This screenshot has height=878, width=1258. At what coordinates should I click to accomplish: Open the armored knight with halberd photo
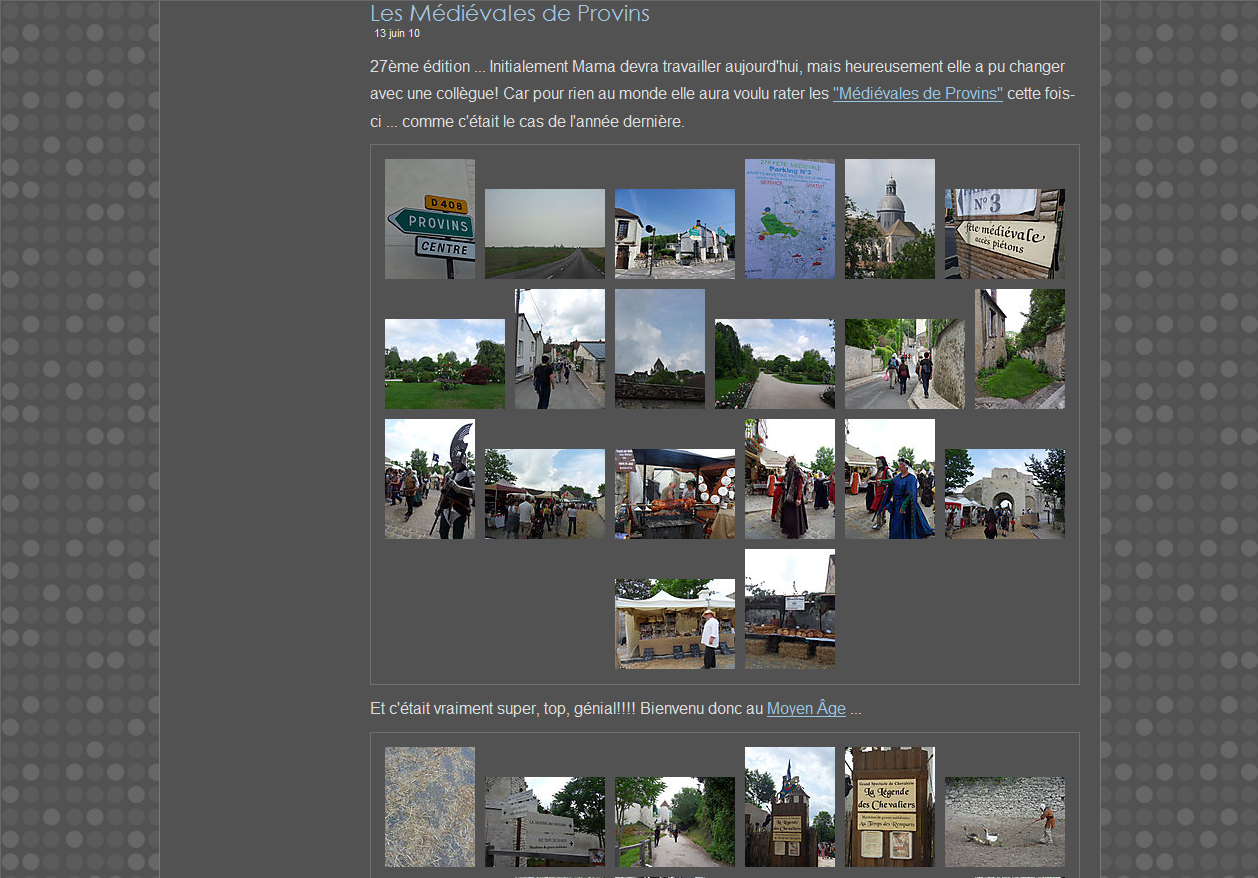(430, 479)
